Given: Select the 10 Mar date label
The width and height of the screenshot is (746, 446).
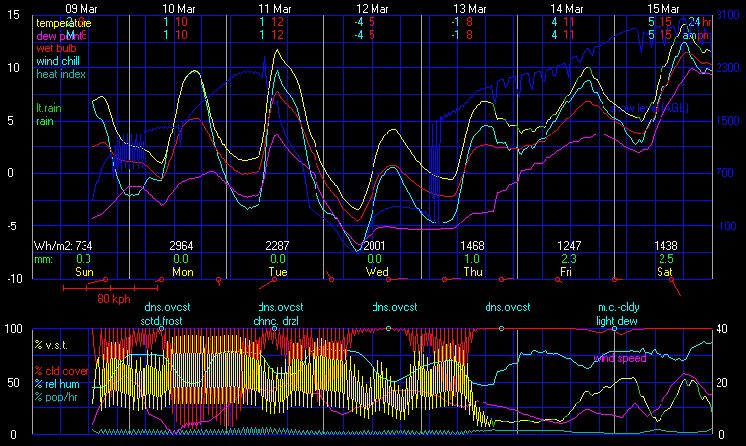Looking at the screenshot, I should tap(179, 9).
